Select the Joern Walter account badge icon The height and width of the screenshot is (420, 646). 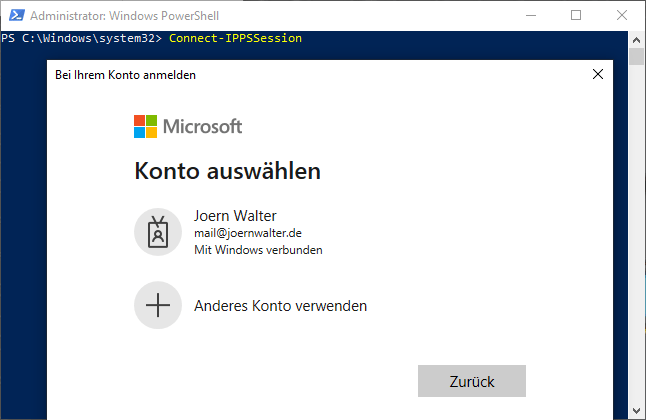(158, 232)
